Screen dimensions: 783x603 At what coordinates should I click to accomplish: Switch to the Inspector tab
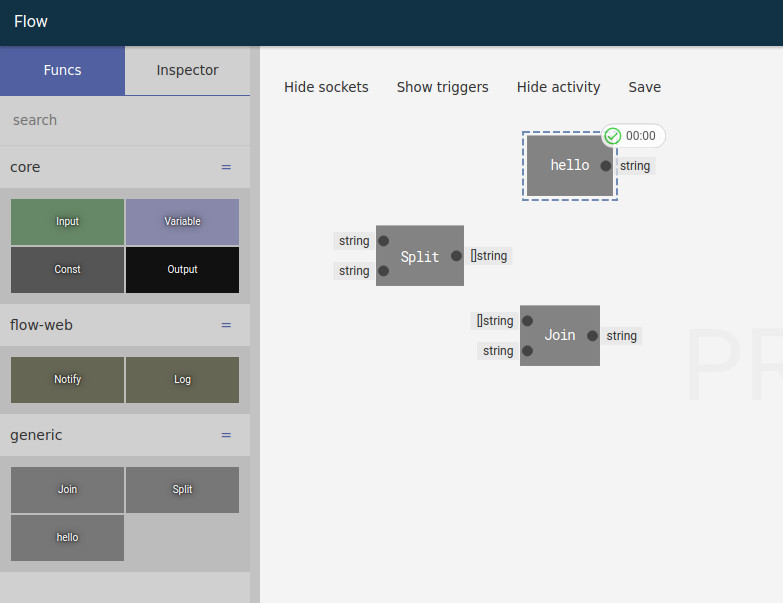click(187, 70)
